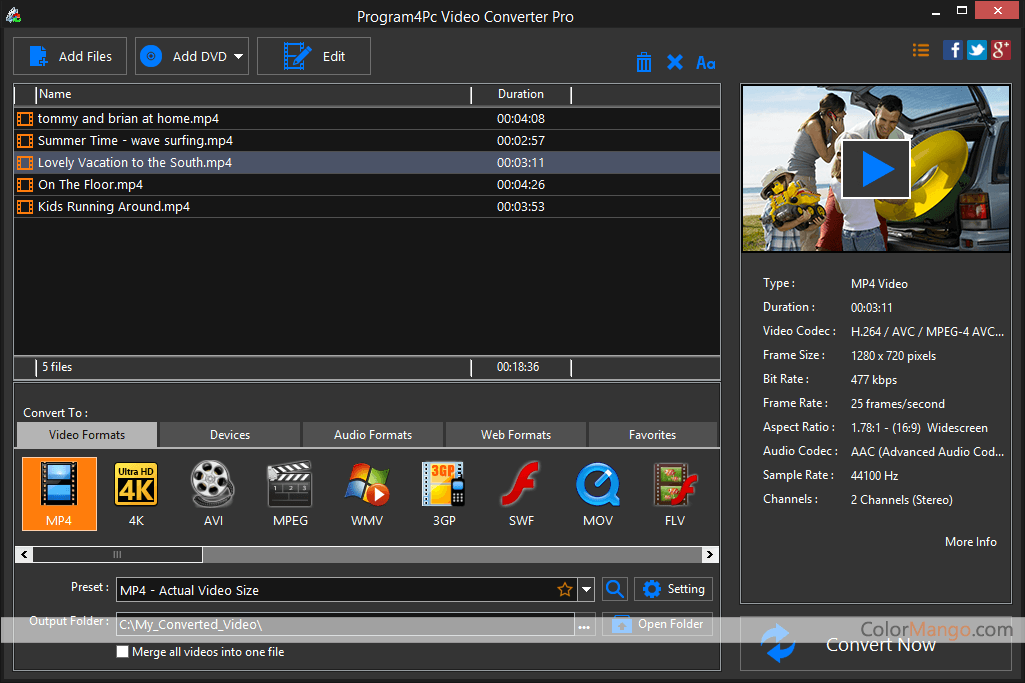The height and width of the screenshot is (683, 1025).
Task: Choose the MOV QuickTime format icon
Action: coord(598,493)
